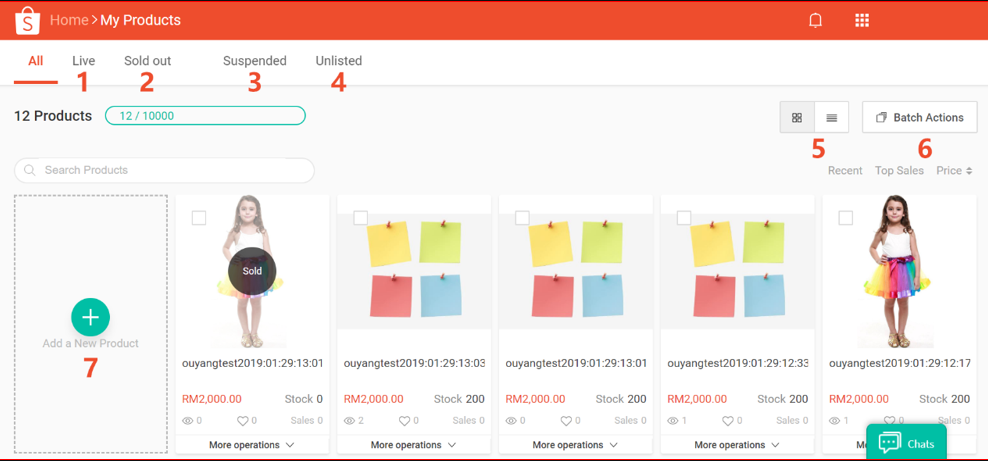Open Batch Actions
This screenshot has width=988, height=461.
[920, 117]
